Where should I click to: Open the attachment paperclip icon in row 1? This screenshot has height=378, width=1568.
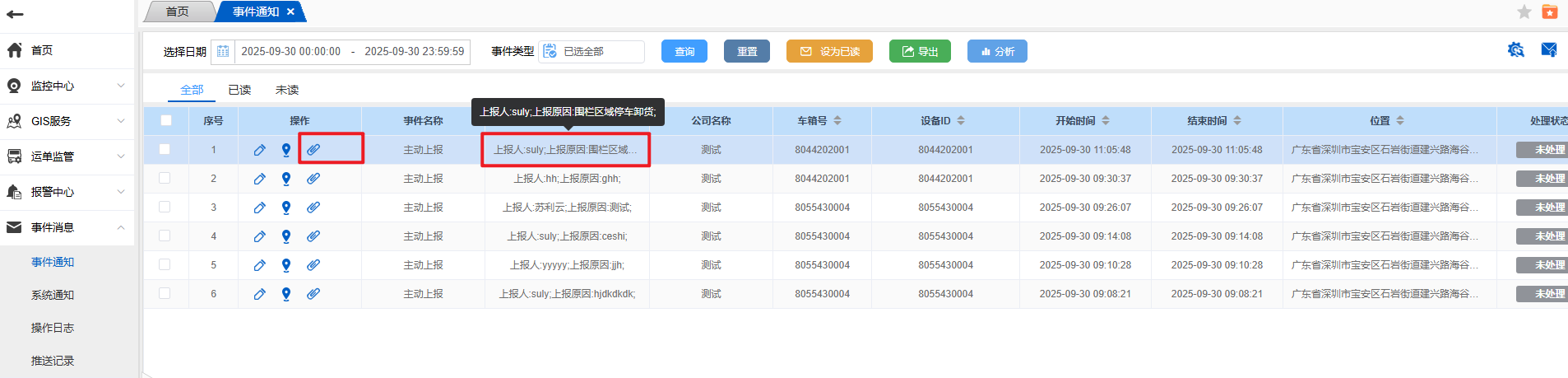pos(313,150)
